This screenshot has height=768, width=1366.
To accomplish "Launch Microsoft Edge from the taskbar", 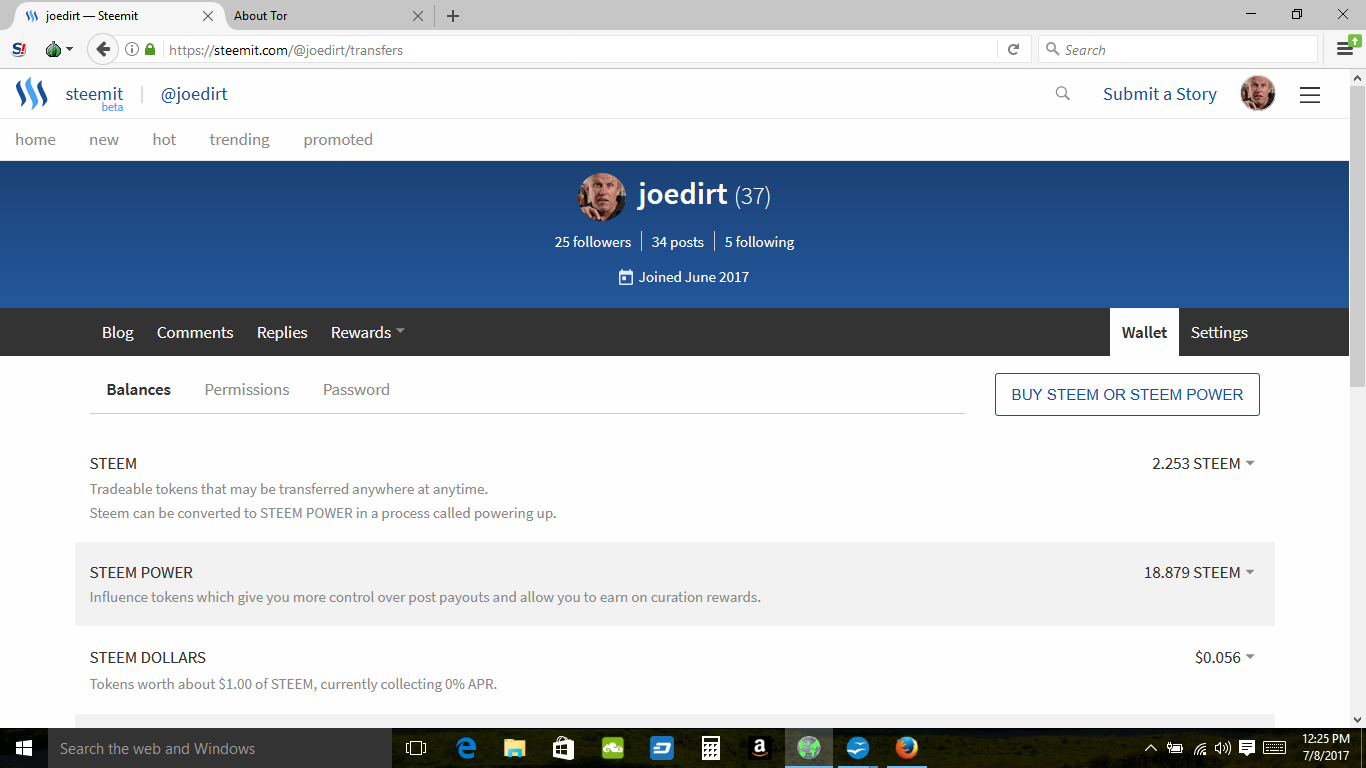I will coord(466,748).
